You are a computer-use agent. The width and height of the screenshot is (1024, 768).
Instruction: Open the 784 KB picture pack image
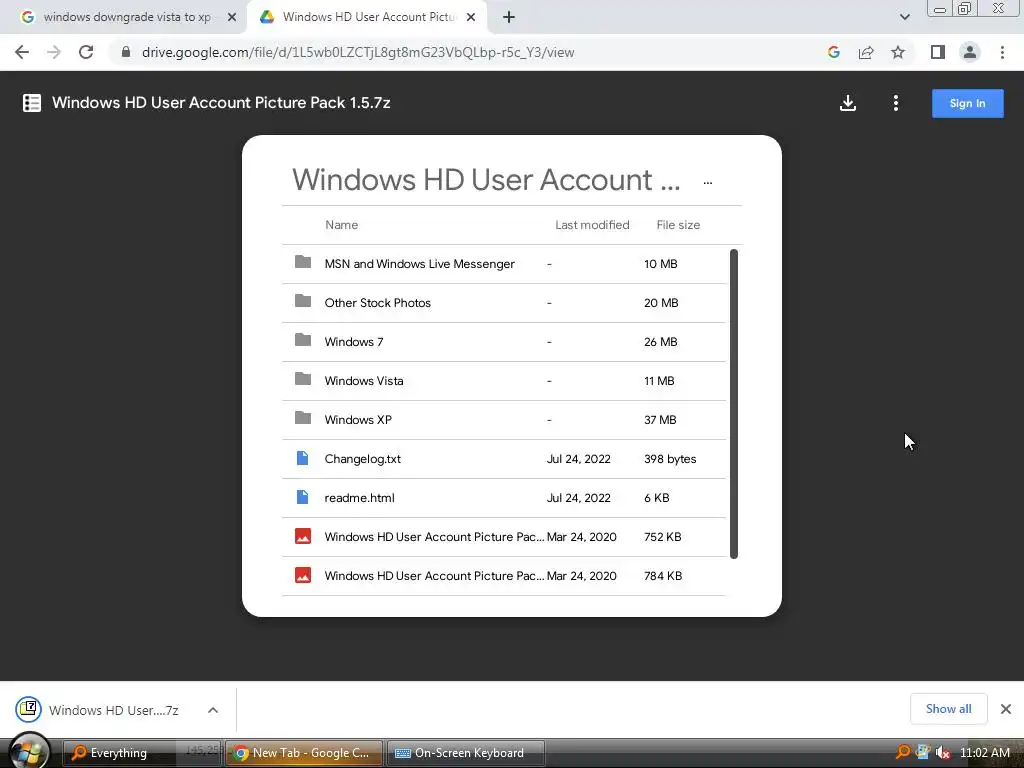point(504,575)
